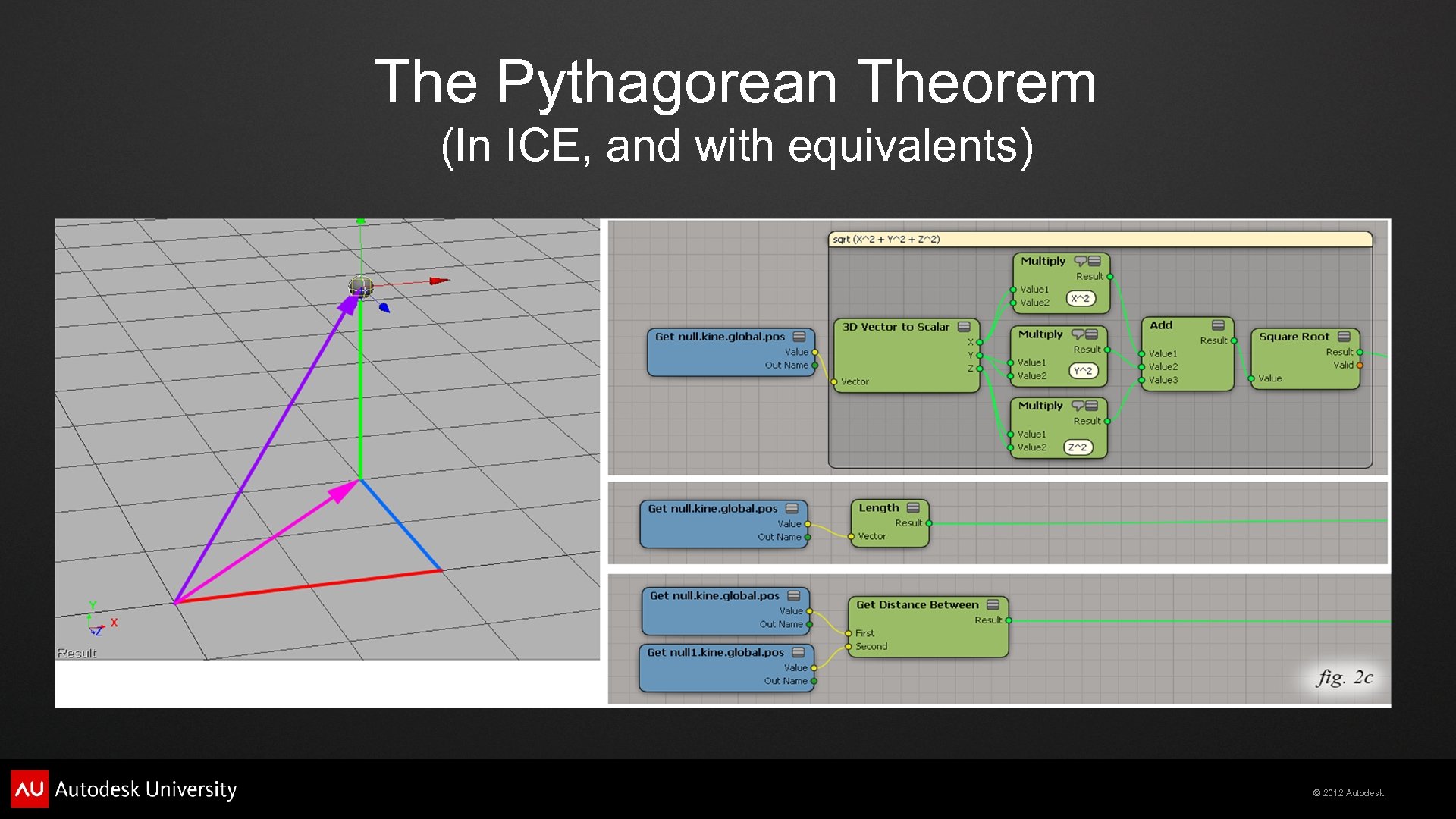Click the Length node's menu icon

click(914, 507)
